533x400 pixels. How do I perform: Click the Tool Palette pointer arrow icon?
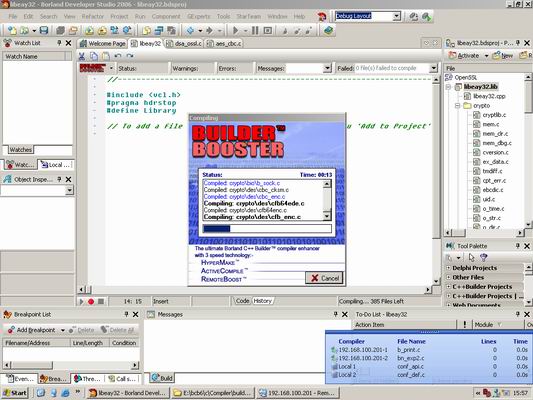point(471,257)
